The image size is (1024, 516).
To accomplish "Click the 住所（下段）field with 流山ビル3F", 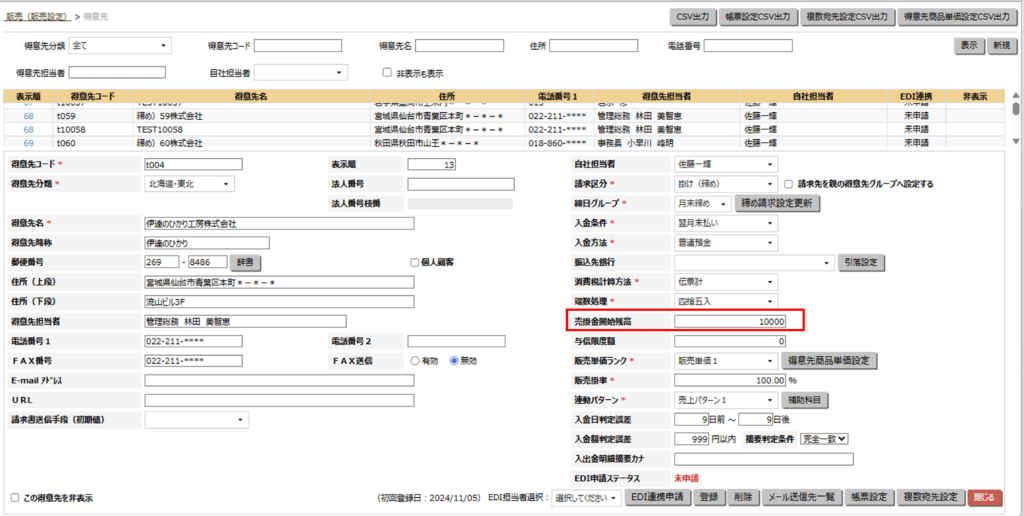I will [x=279, y=302].
